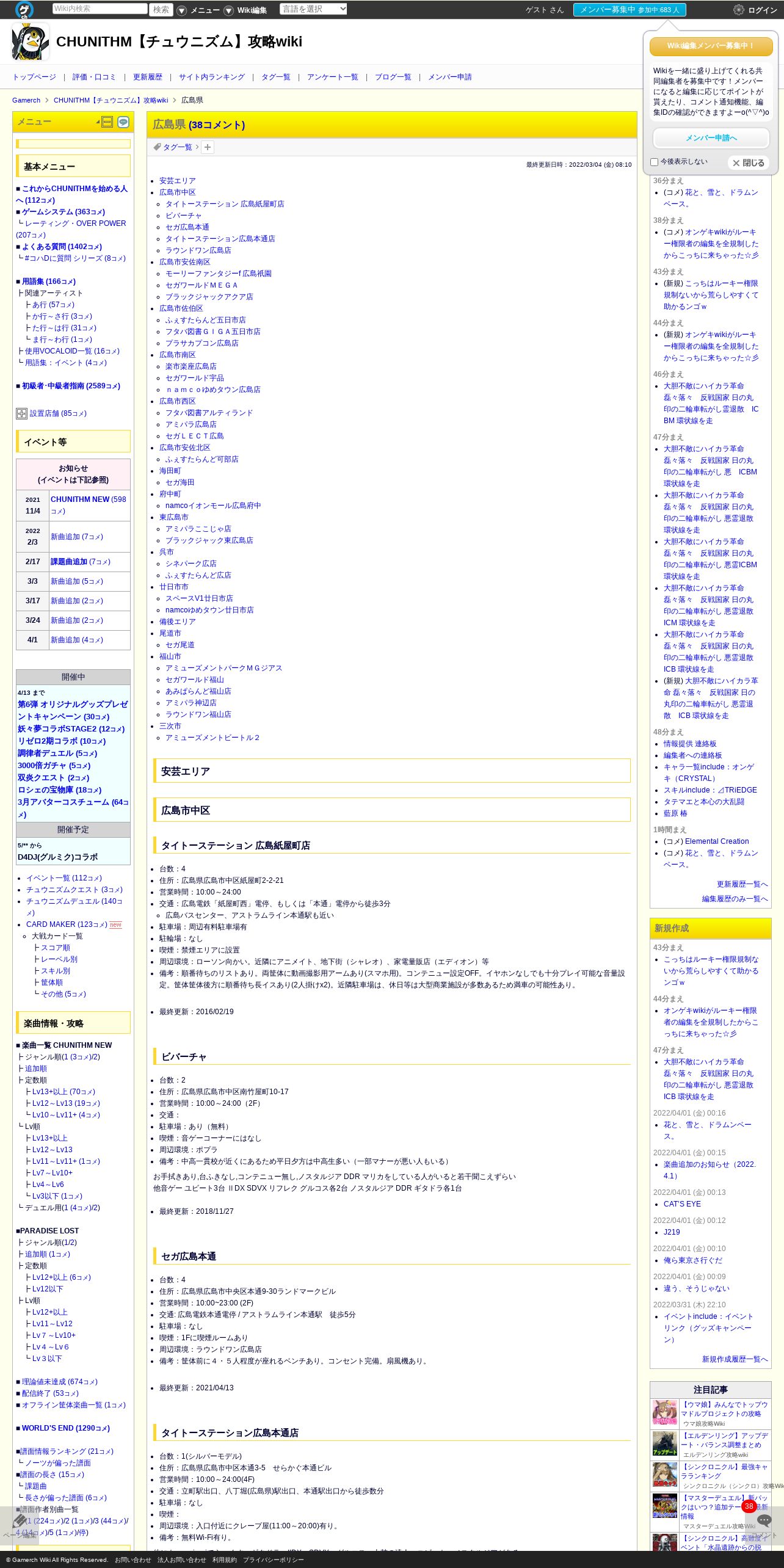Open 新規作成履歴一覧へ link
This screenshot has height=1568, width=784.
(x=735, y=1359)
